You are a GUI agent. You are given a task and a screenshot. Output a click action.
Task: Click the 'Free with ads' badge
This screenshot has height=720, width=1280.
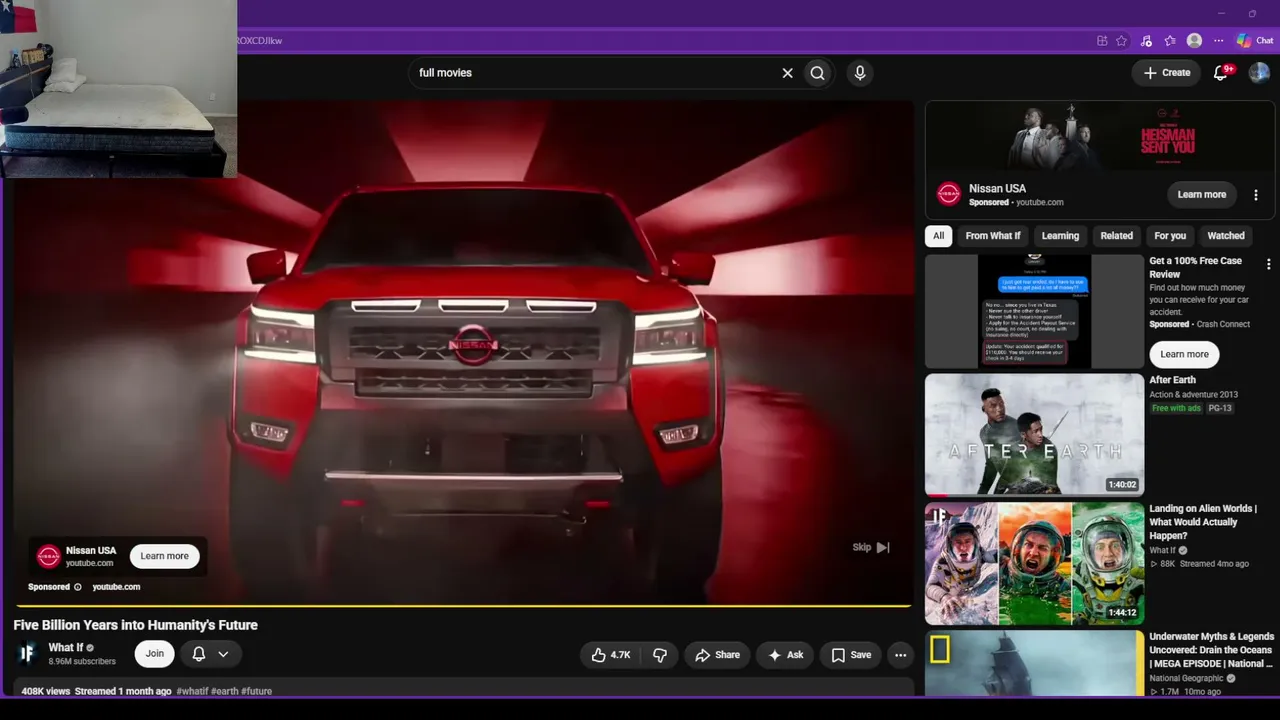coord(1176,408)
